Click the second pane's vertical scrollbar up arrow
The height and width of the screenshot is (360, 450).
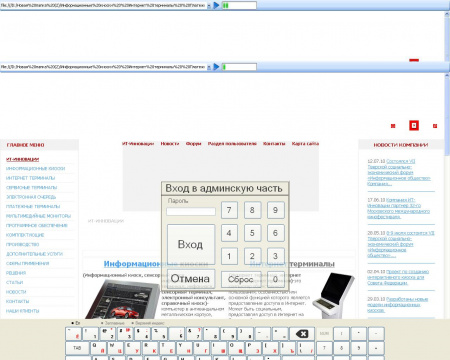pyautogui.click(x=447, y=76)
